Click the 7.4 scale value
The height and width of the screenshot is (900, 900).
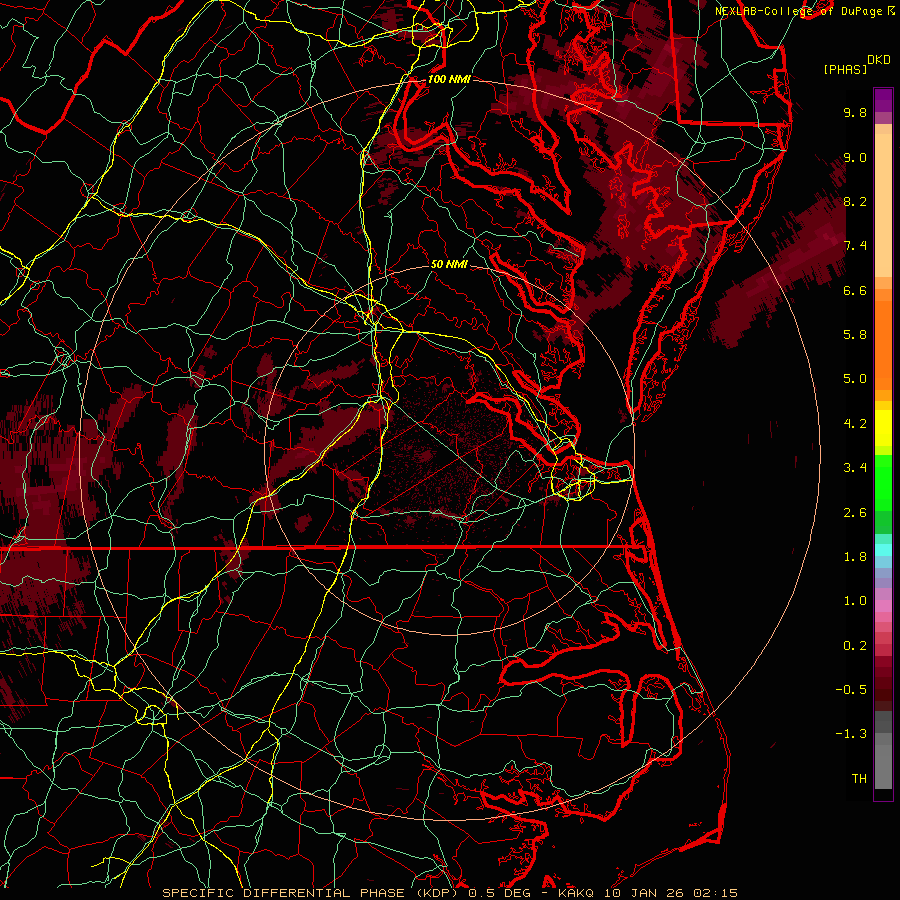[x=855, y=246]
